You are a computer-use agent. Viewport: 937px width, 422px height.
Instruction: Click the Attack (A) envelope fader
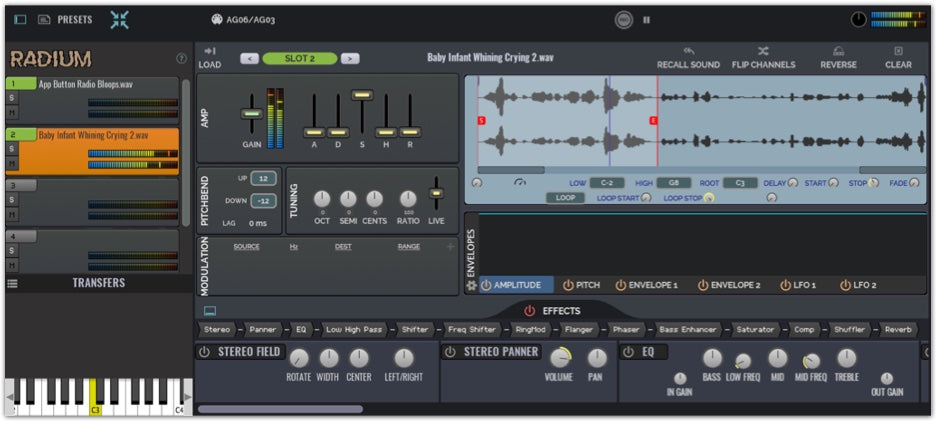314,132
